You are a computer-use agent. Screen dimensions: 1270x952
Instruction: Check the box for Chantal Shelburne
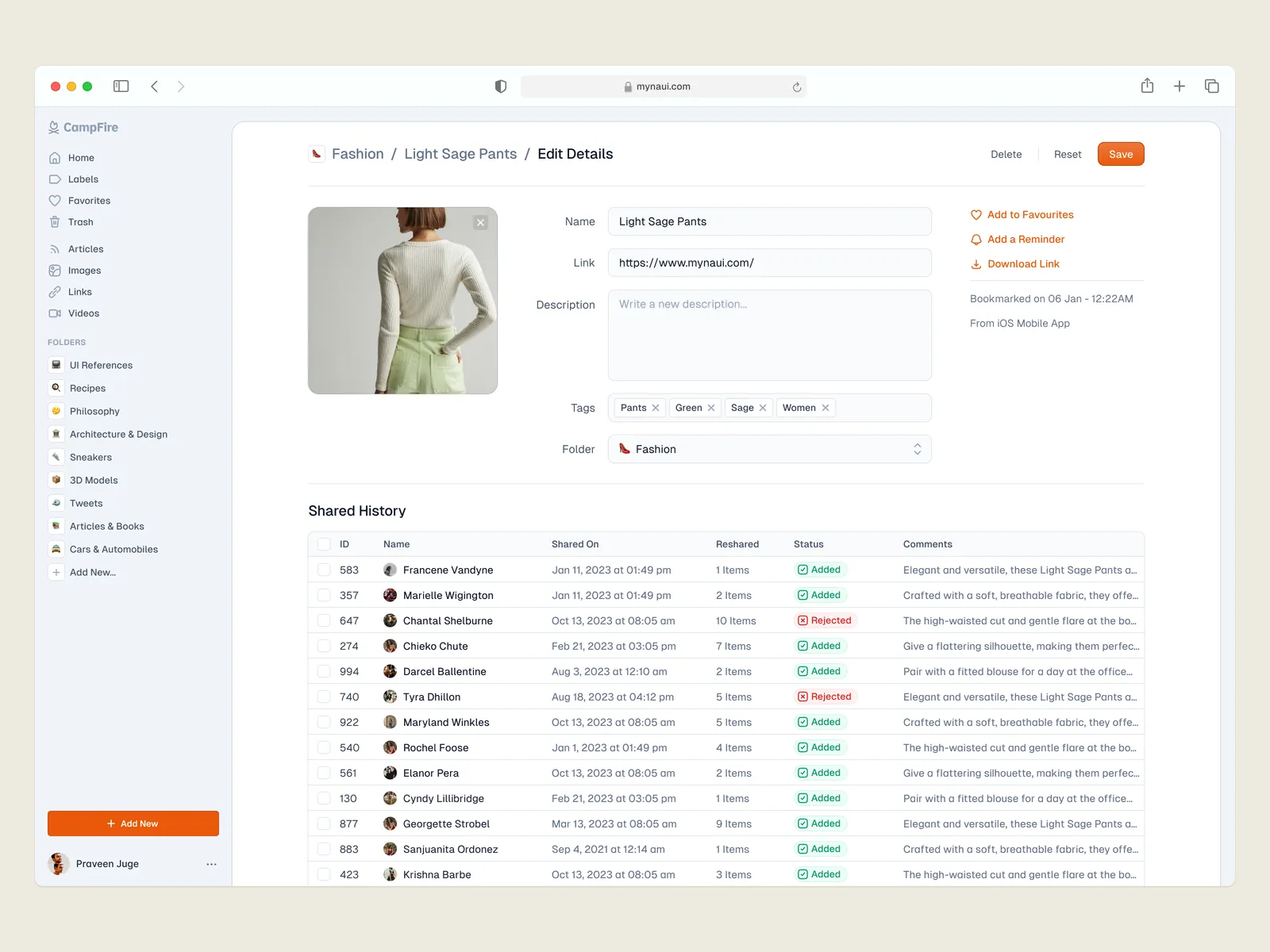(324, 620)
